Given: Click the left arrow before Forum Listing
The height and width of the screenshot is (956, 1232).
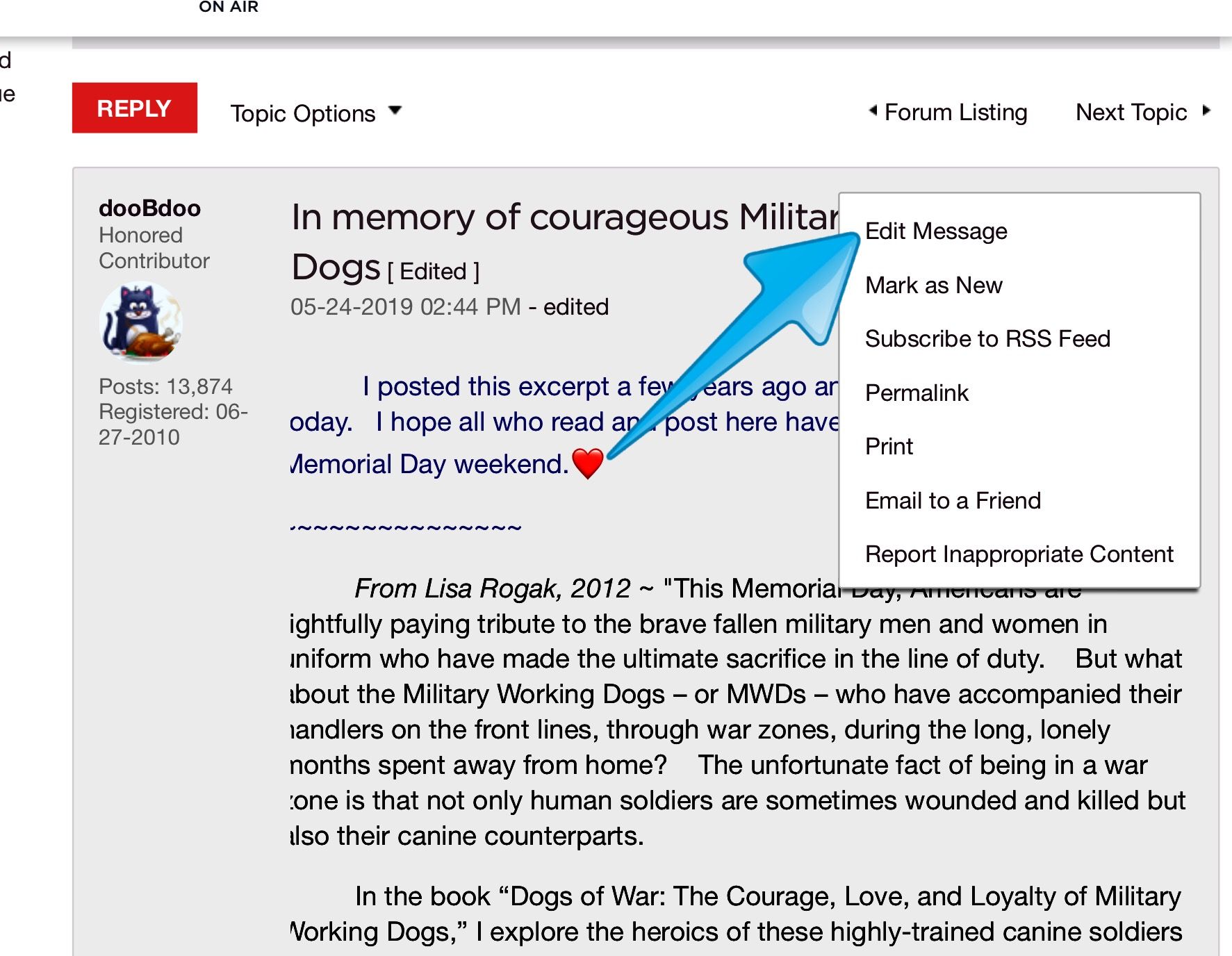Looking at the screenshot, I should [873, 110].
